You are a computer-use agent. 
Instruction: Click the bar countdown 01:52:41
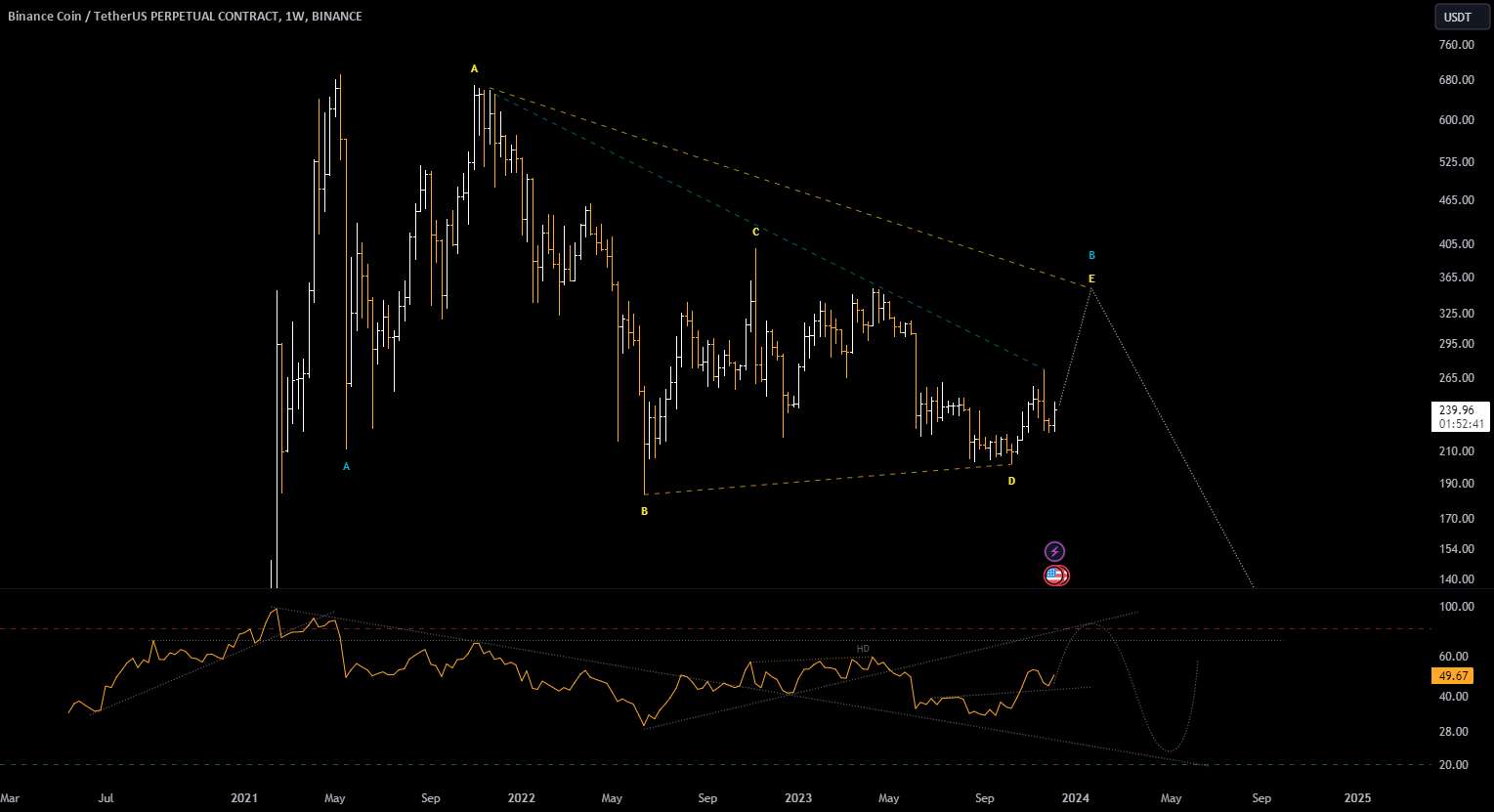[1463, 424]
